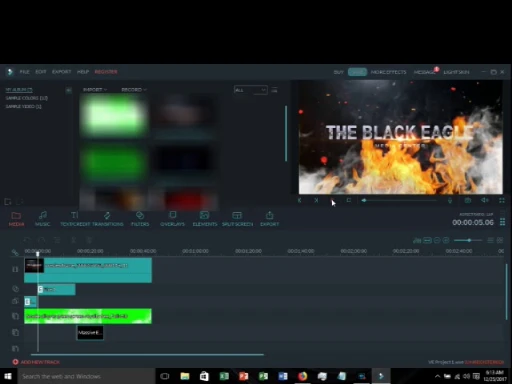Screen dimensions: 512x384
Task: Select the red media thumbnail
Action: click(x=184, y=199)
